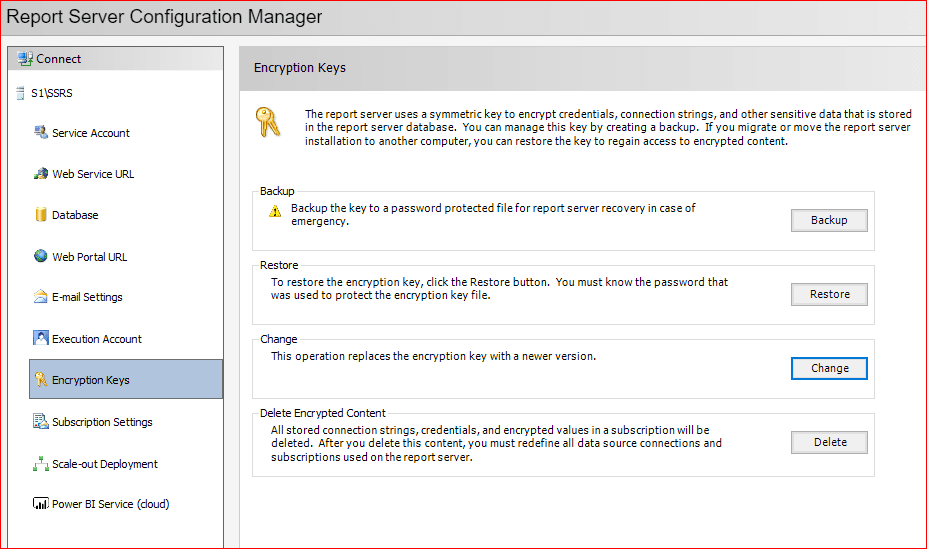The height and width of the screenshot is (549, 927).
Task: Select the S1\SSRS server node
Action: (51, 93)
